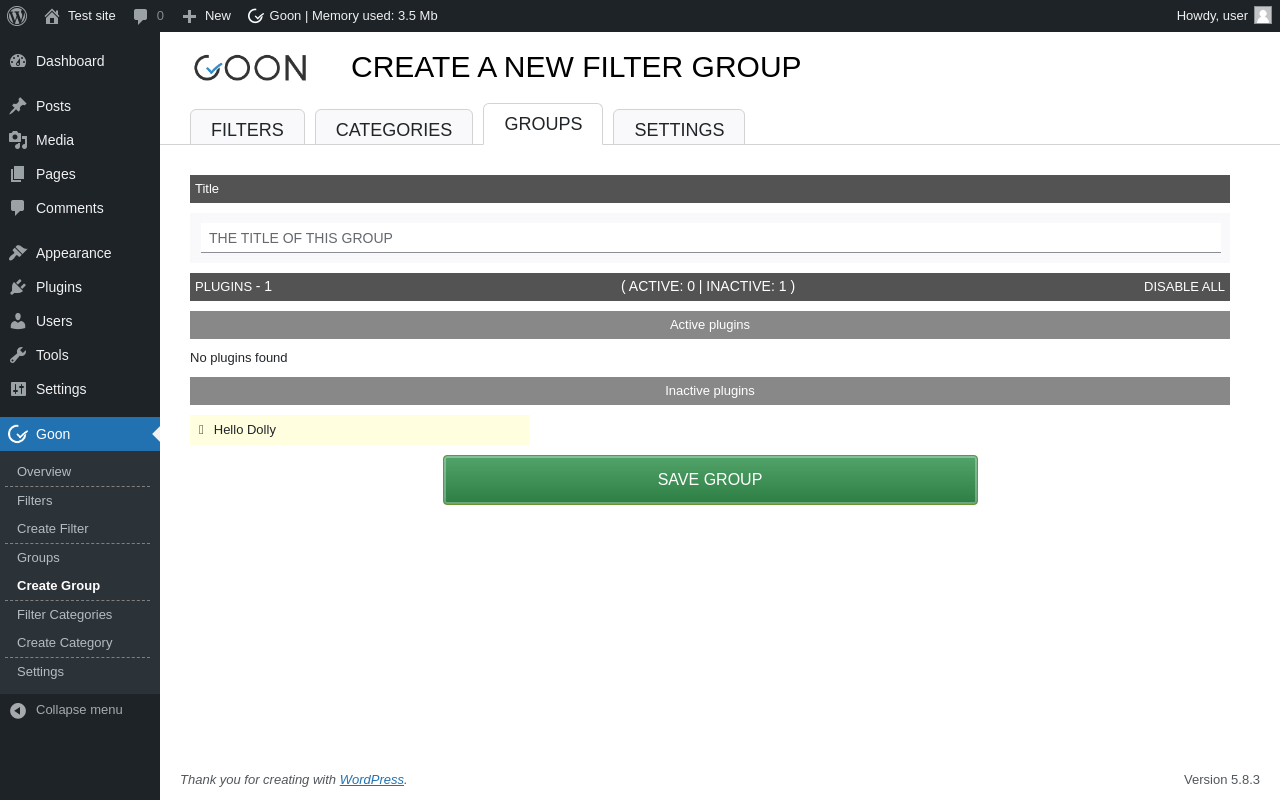1280x800 pixels.
Task: Click the Users icon in sidebar
Action: 18,321
